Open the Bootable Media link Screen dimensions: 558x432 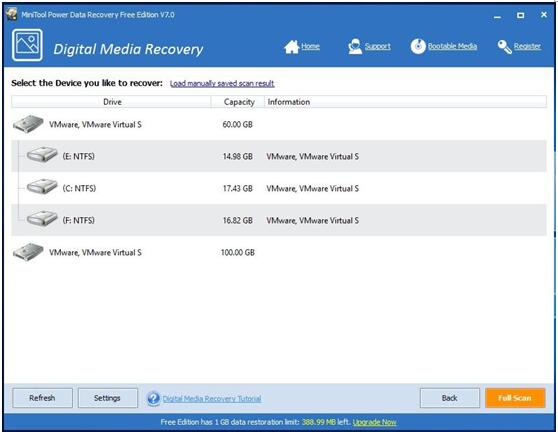click(x=452, y=46)
